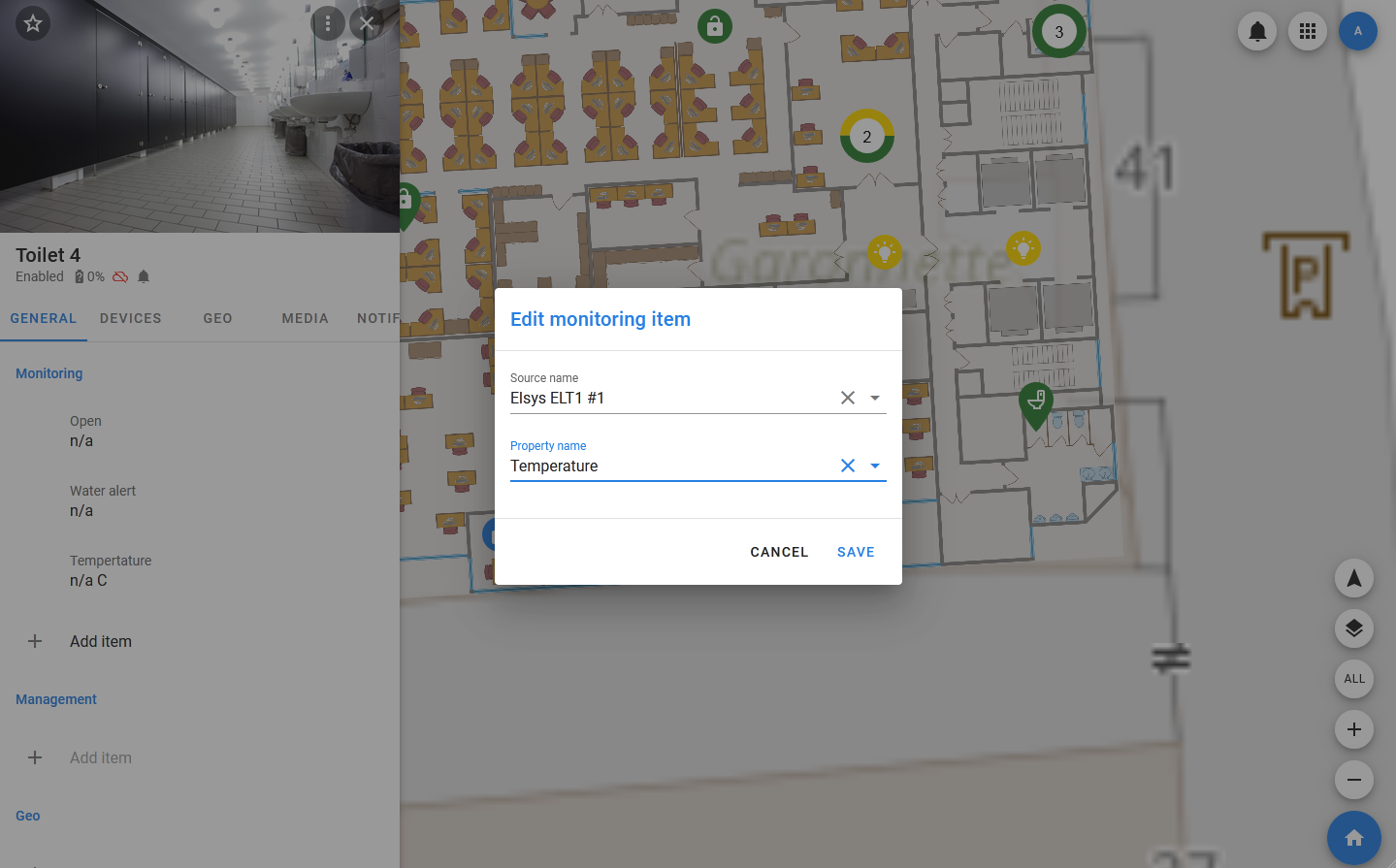Toggle the ALL filter button
This screenshot has height=868, width=1396.
pyautogui.click(x=1354, y=679)
